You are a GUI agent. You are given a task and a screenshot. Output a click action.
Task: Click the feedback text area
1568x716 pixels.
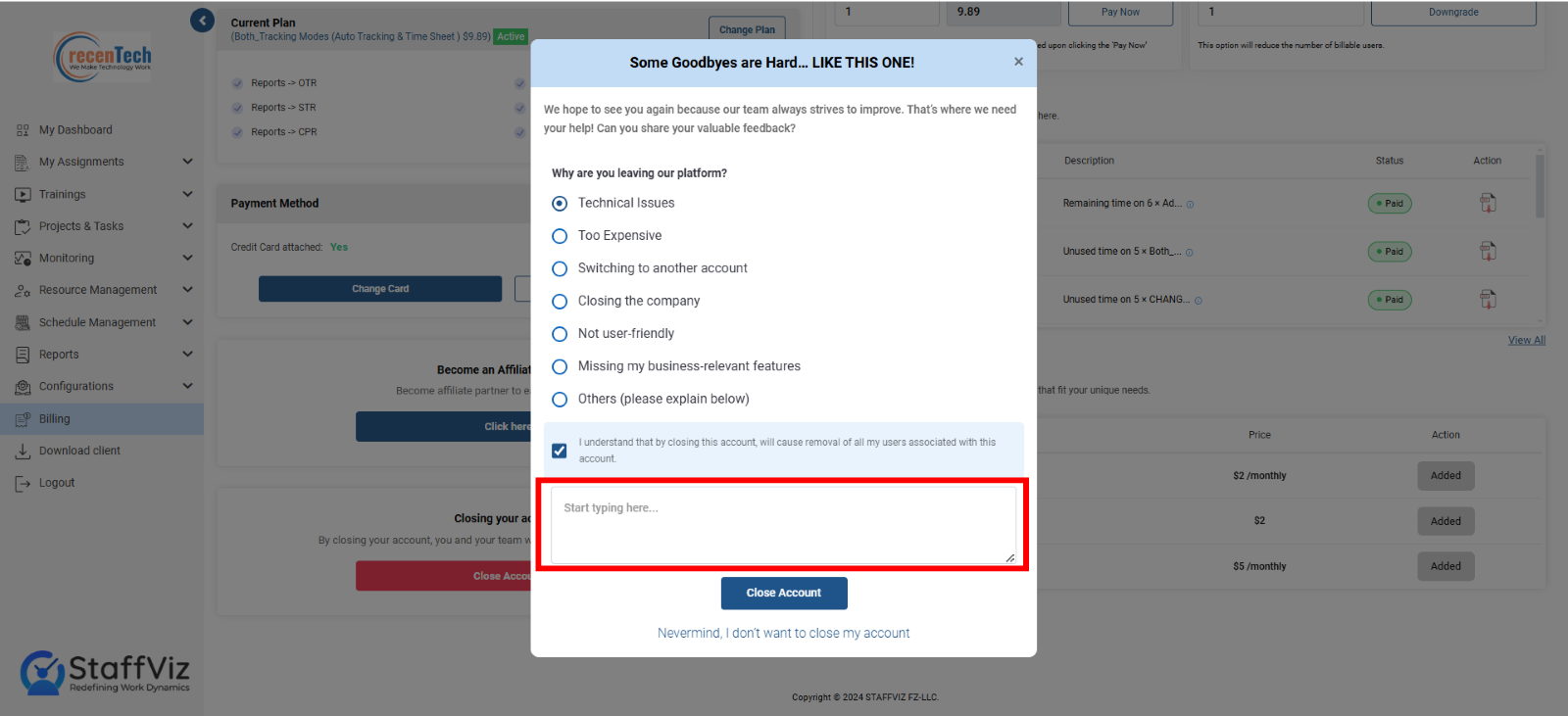pyautogui.click(x=783, y=526)
